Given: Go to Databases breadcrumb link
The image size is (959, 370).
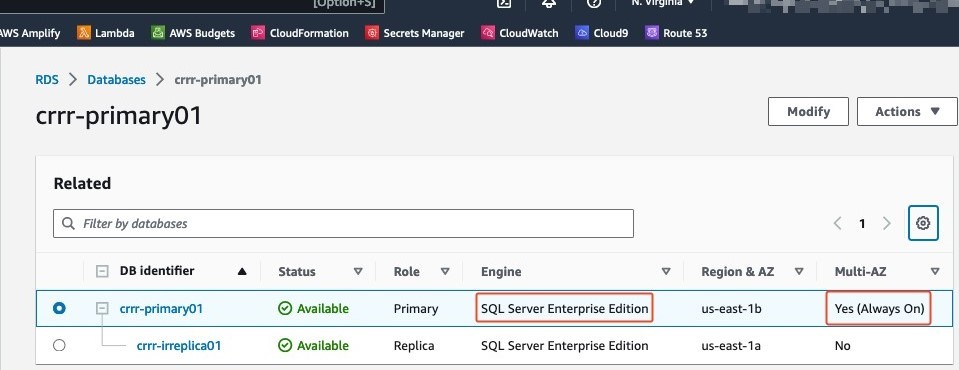Looking at the screenshot, I should (x=116, y=80).
